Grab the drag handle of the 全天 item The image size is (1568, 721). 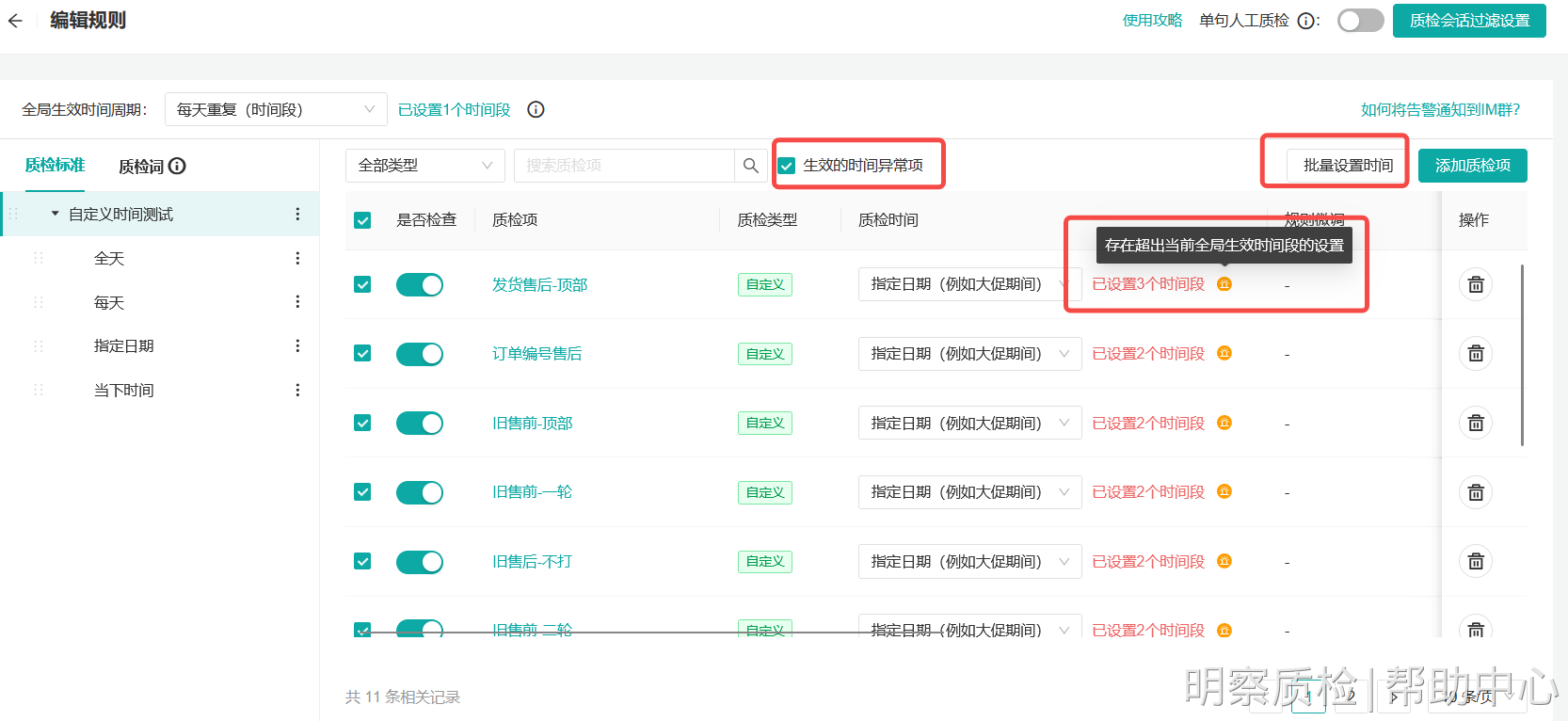tap(39, 258)
